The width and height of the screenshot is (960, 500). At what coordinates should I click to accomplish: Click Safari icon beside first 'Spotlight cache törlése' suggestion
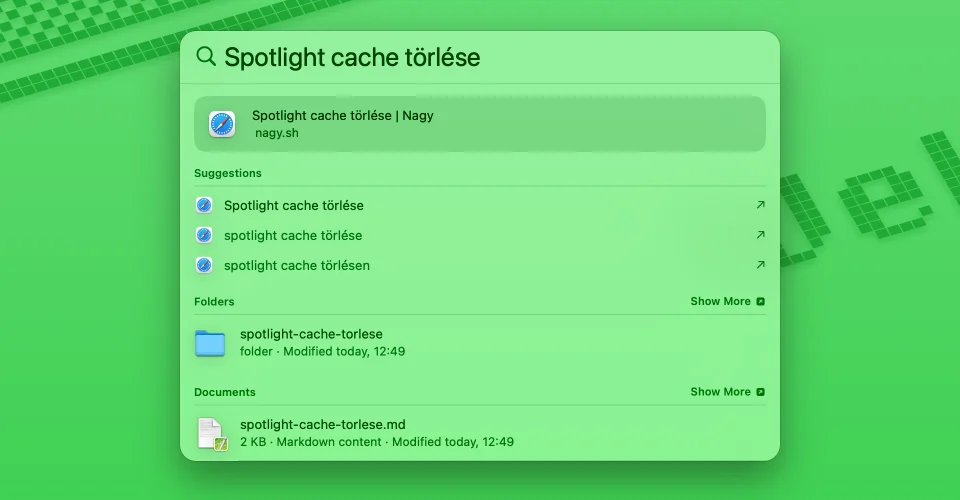coord(204,205)
